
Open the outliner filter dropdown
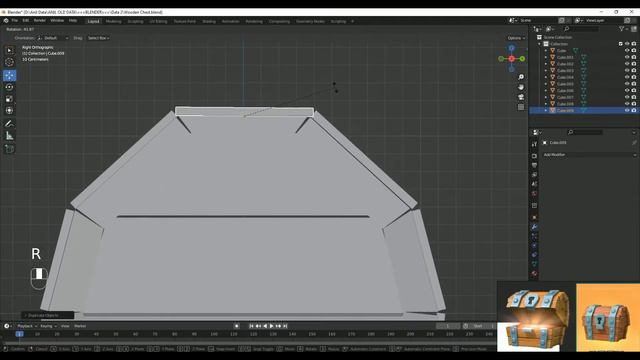pyautogui.click(x=623, y=29)
